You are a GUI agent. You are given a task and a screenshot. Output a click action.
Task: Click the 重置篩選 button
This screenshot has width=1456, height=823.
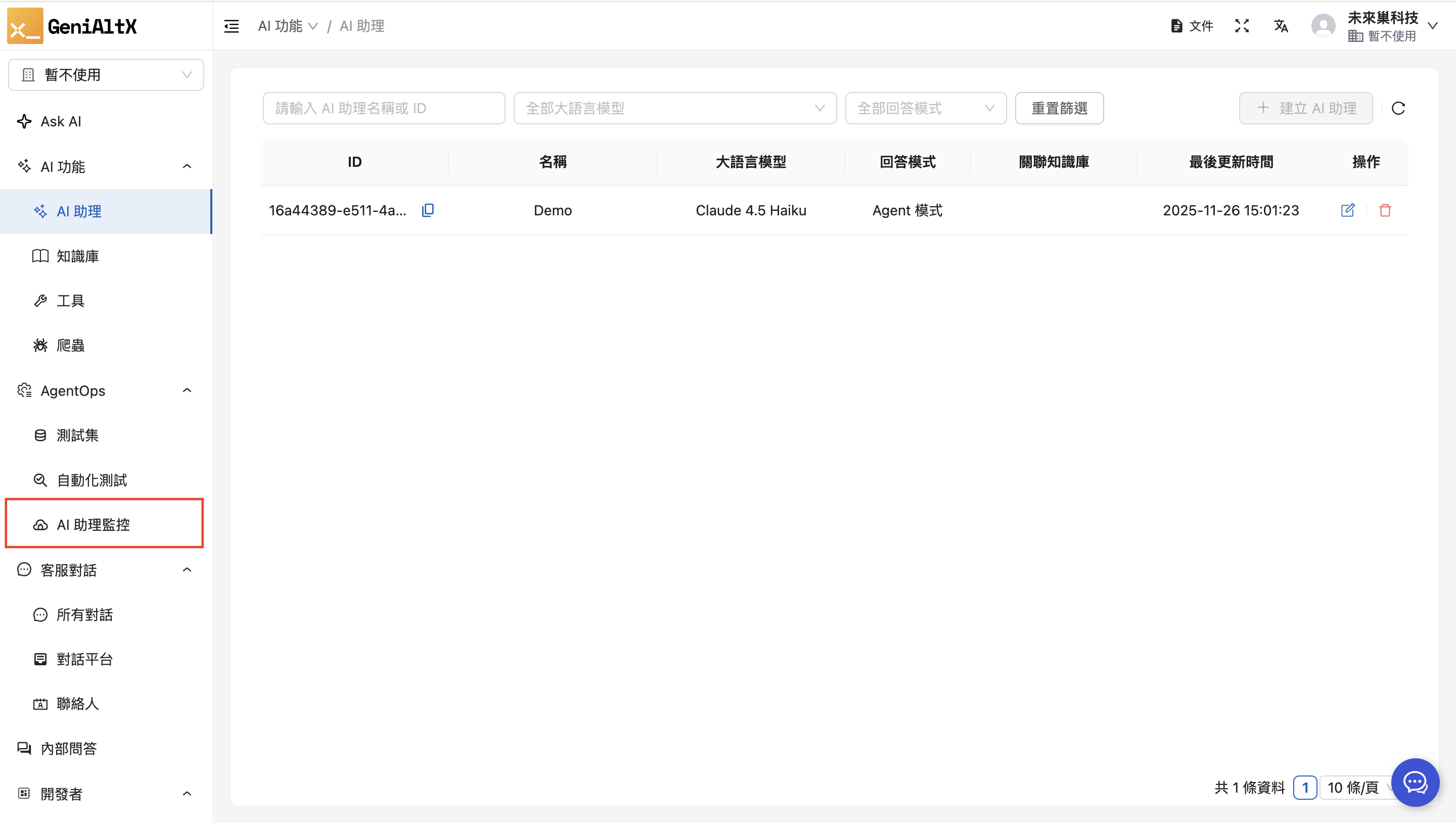[x=1059, y=108]
